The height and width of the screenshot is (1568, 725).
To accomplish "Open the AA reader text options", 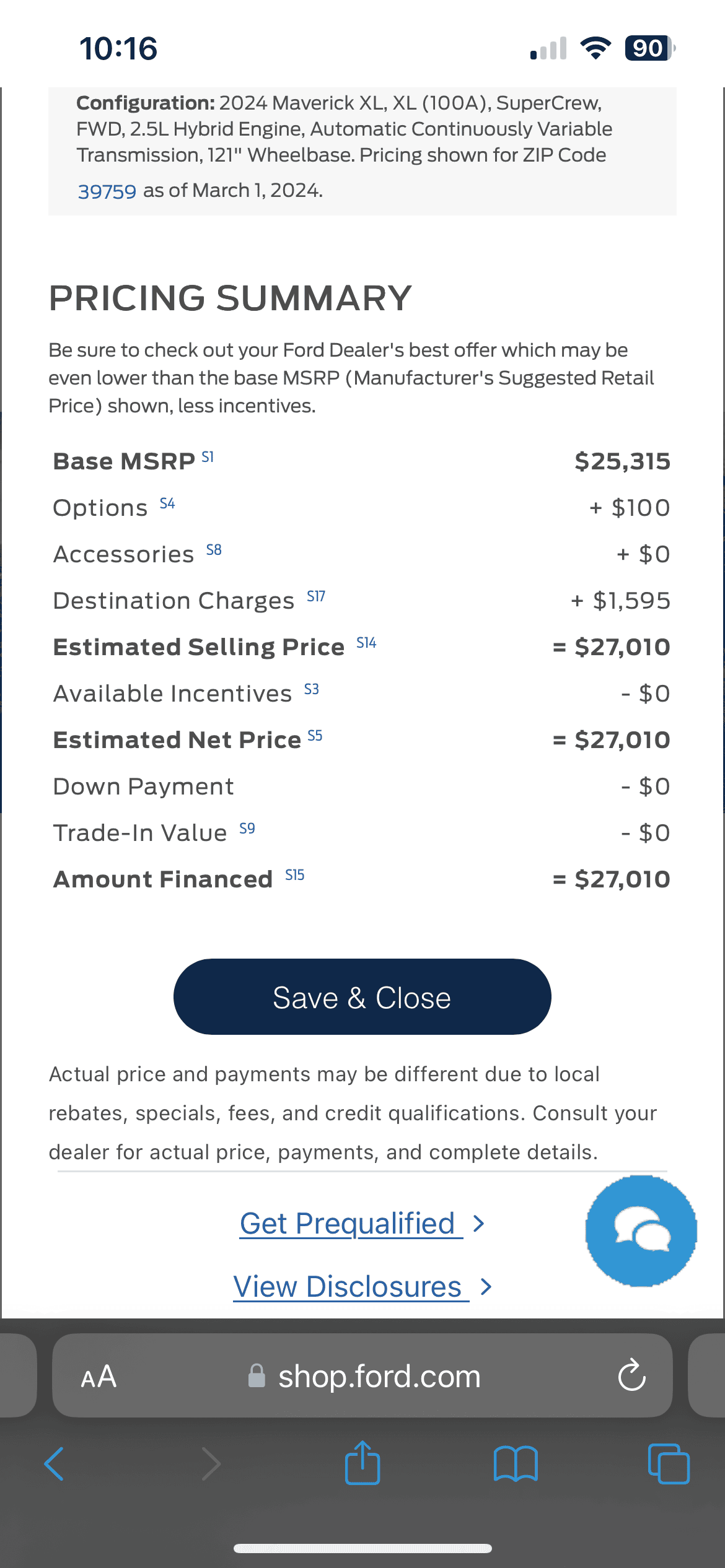I will tap(99, 1377).
